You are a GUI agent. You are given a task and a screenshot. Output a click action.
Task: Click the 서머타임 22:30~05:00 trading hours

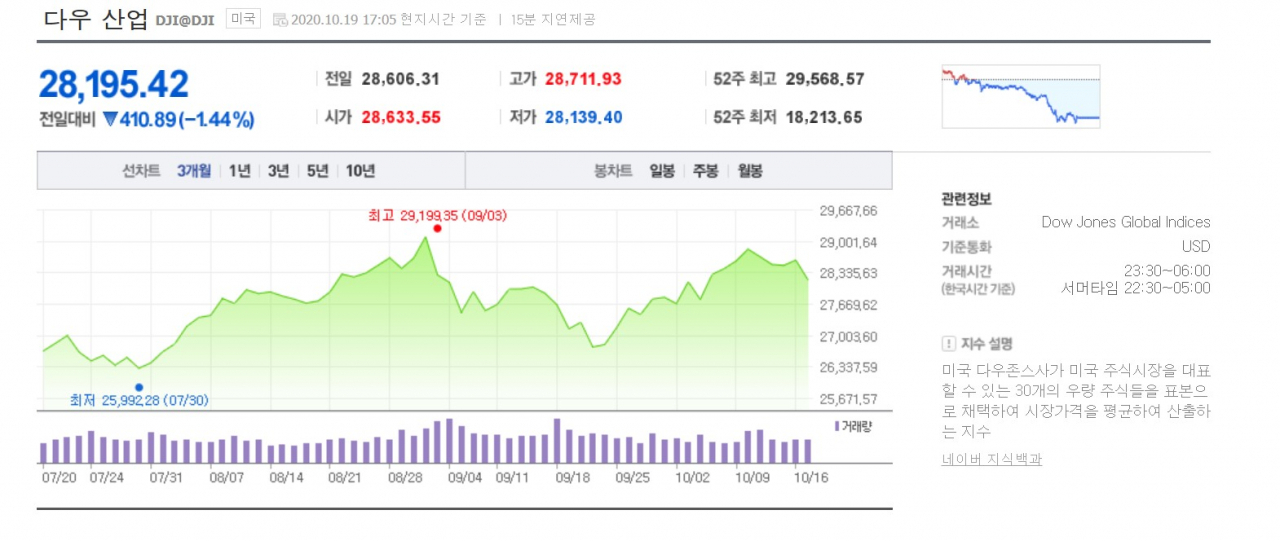tap(1136, 288)
